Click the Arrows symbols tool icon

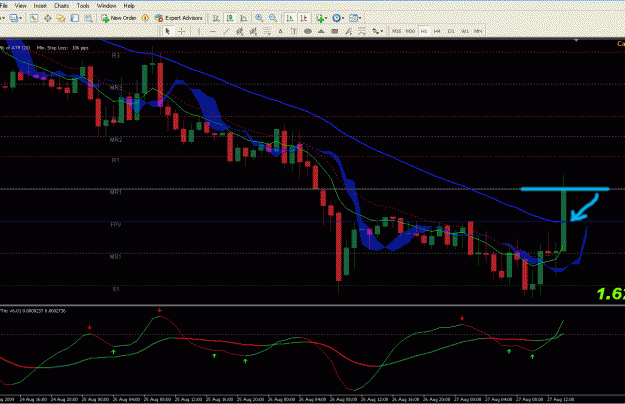pos(375,31)
